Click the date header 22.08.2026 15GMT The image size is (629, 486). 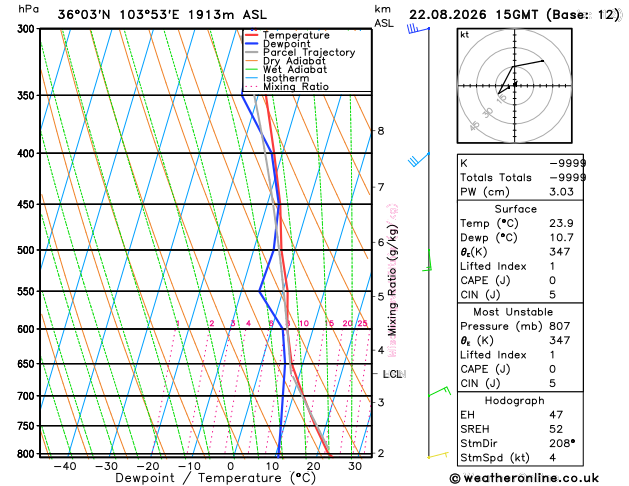[473, 15]
